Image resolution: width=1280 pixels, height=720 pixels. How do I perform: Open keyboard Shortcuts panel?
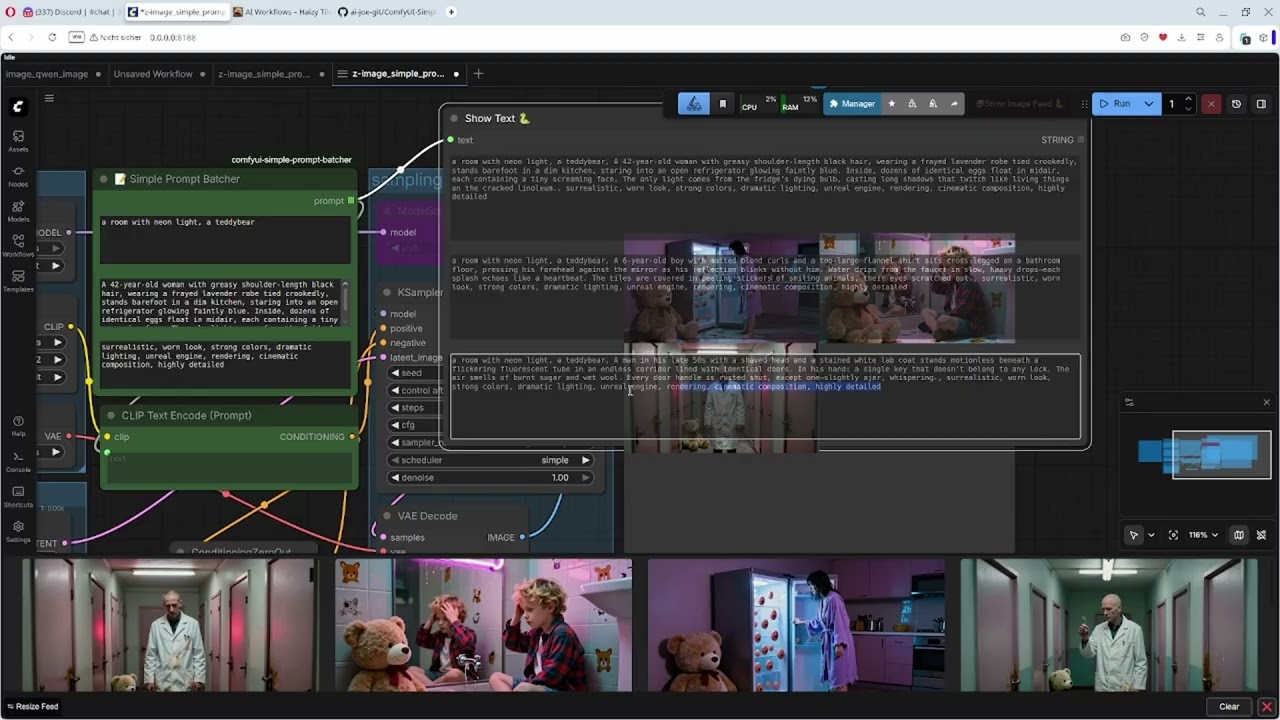pos(18,496)
